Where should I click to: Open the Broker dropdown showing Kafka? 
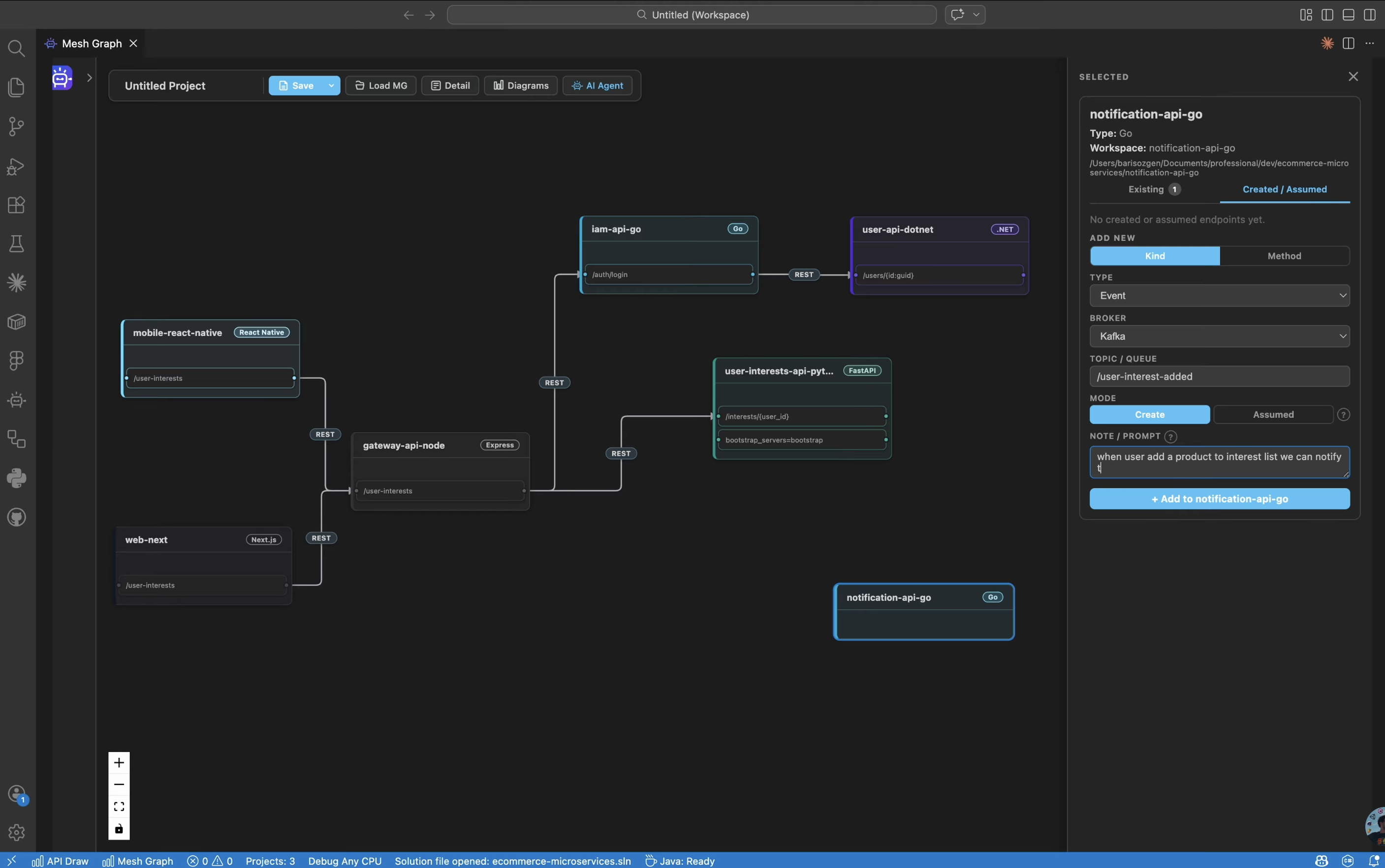click(x=1219, y=337)
